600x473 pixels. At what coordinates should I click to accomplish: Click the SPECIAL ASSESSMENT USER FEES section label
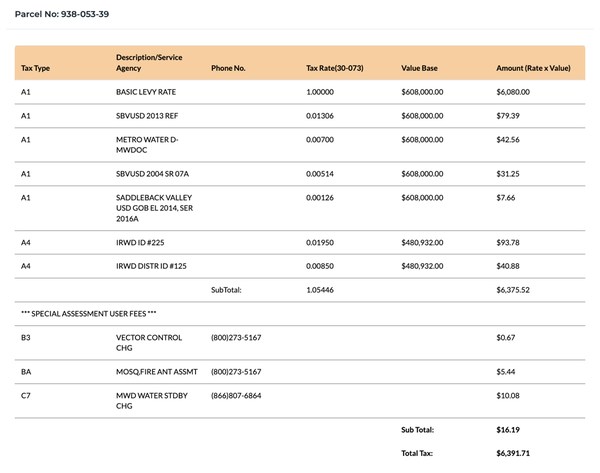(88, 314)
